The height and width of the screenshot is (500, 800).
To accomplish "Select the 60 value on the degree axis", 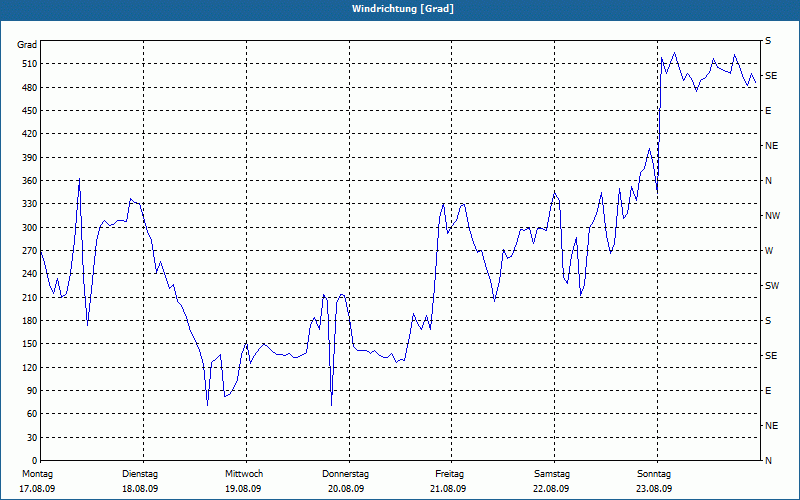I will 32,414.
